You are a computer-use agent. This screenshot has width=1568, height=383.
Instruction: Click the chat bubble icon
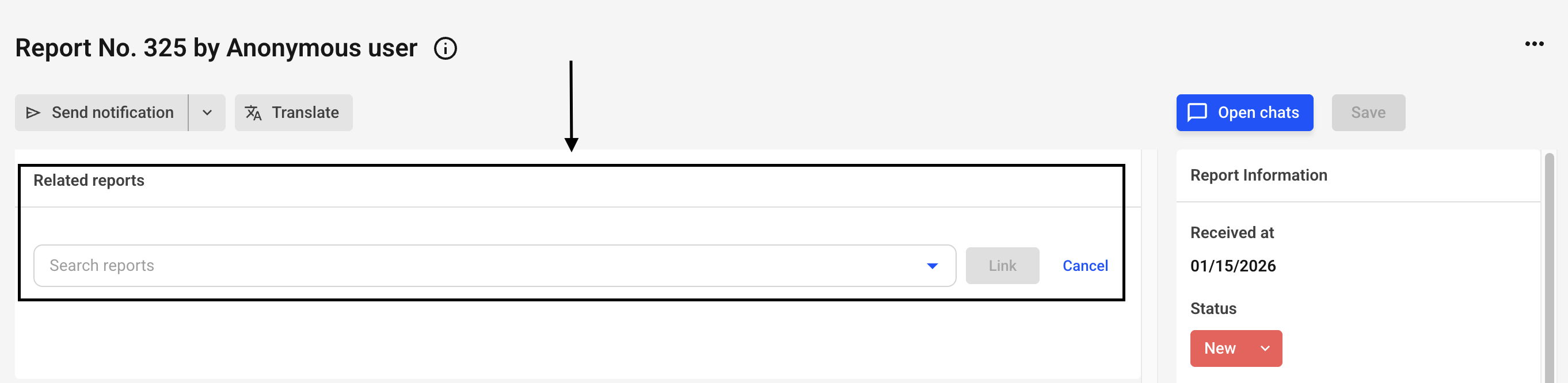pos(1197,113)
